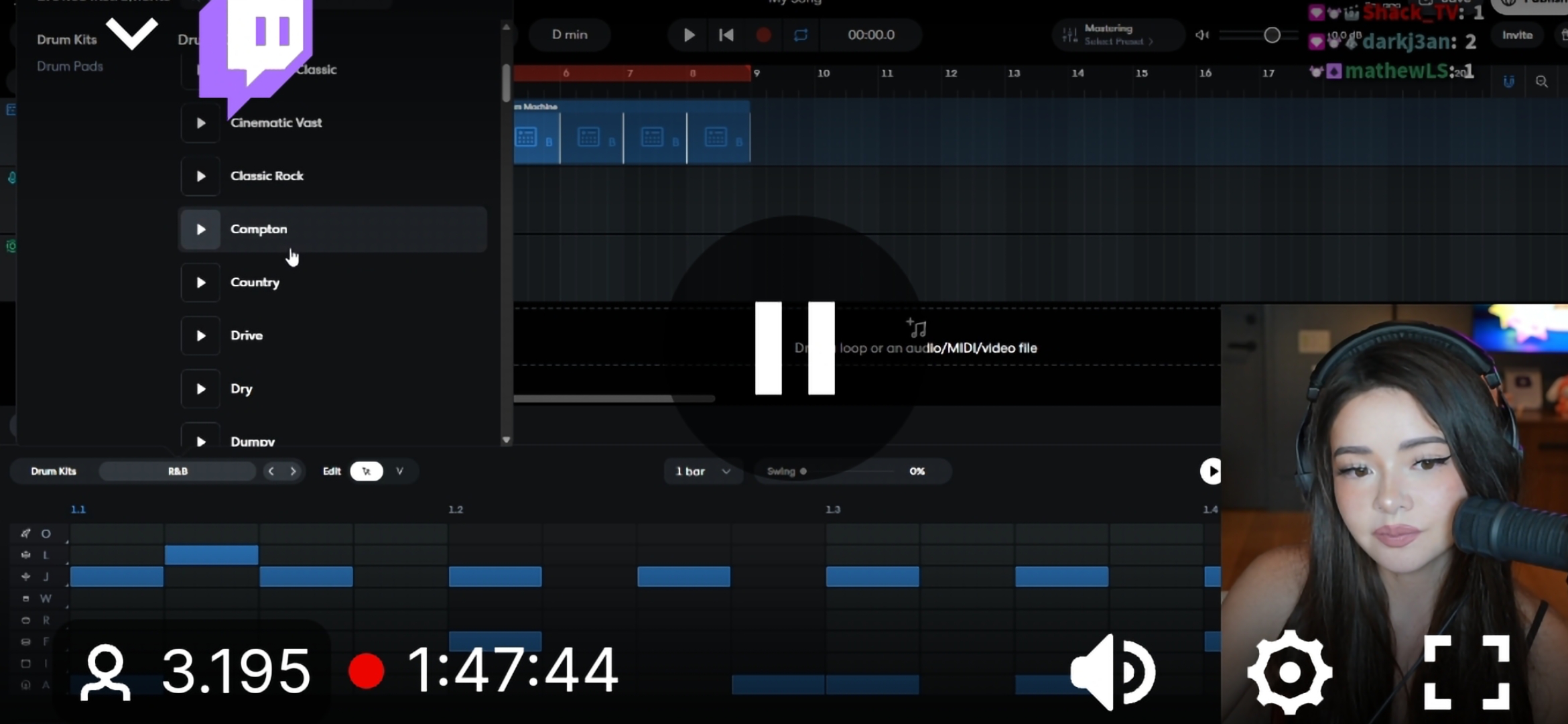Return to start with skip-back button
This screenshot has width=1568, height=724.
pyautogui.click(x=726, y=35)
